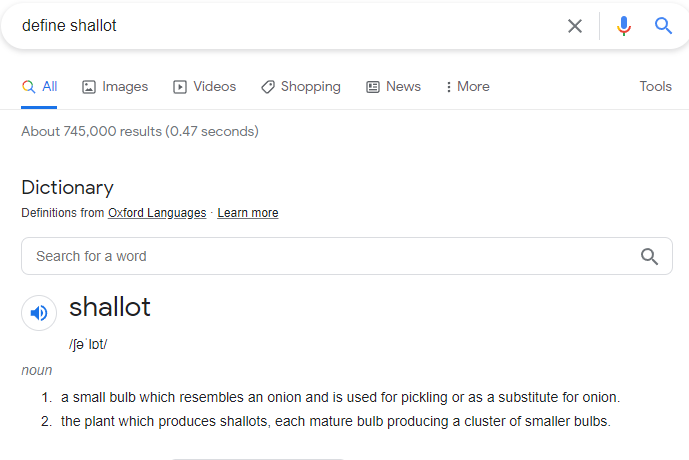Play the shallot pronunciation audio
Screen dimensions: 689x460
[x=39, y=313]
